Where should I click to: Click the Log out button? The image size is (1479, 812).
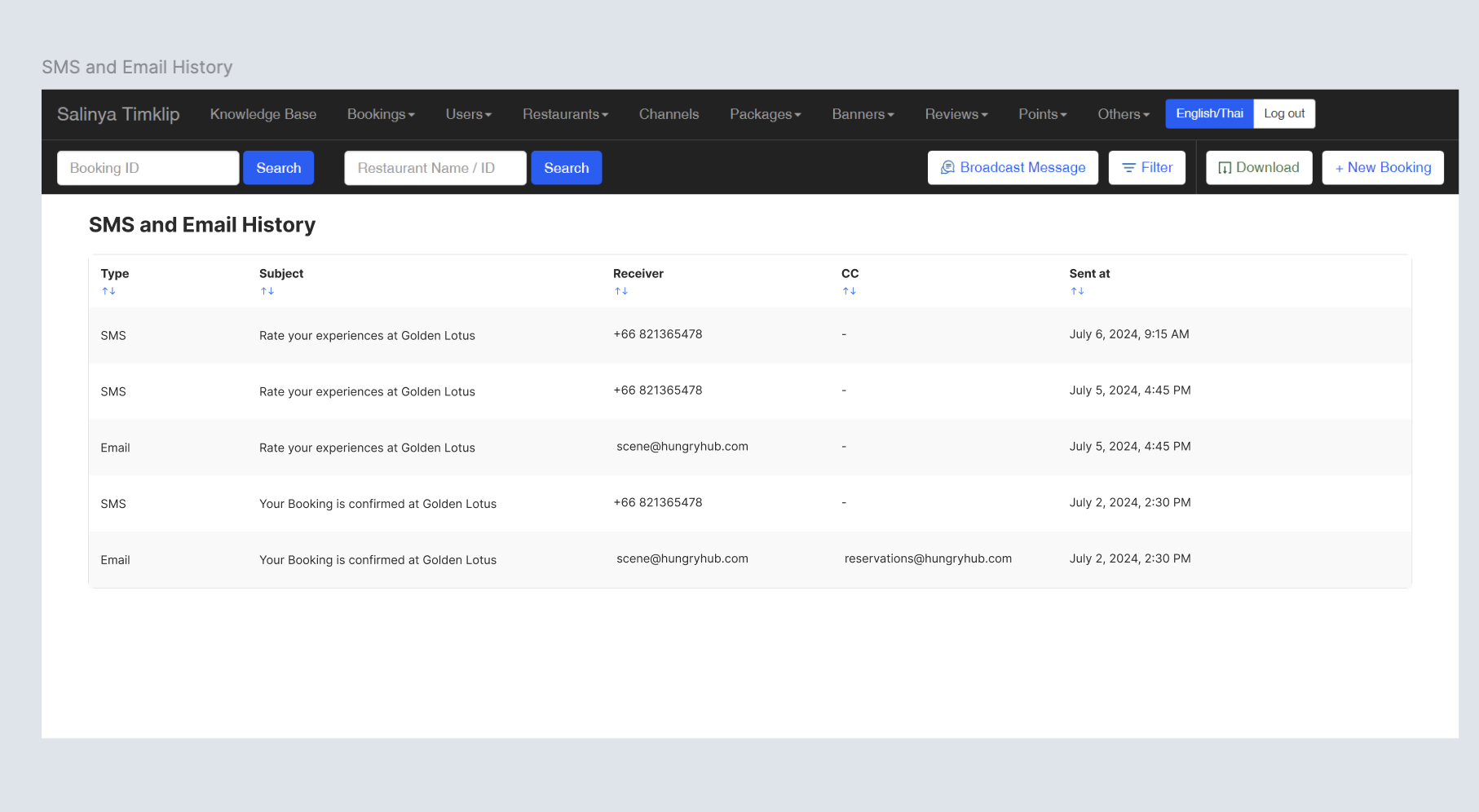(1284, 113)
